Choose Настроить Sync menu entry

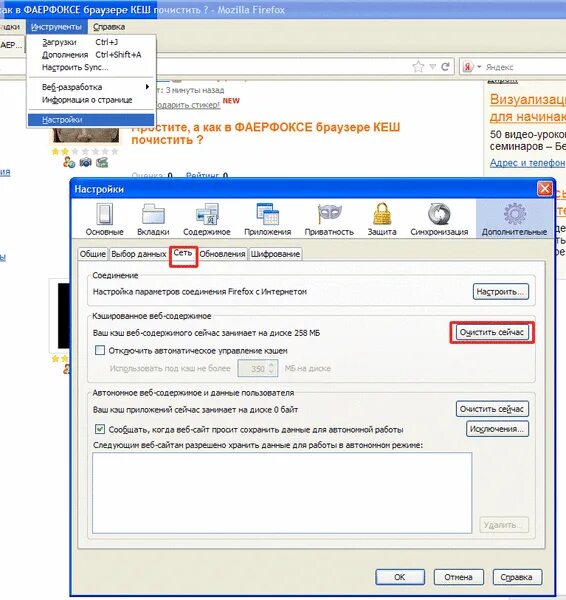(92, 67)
